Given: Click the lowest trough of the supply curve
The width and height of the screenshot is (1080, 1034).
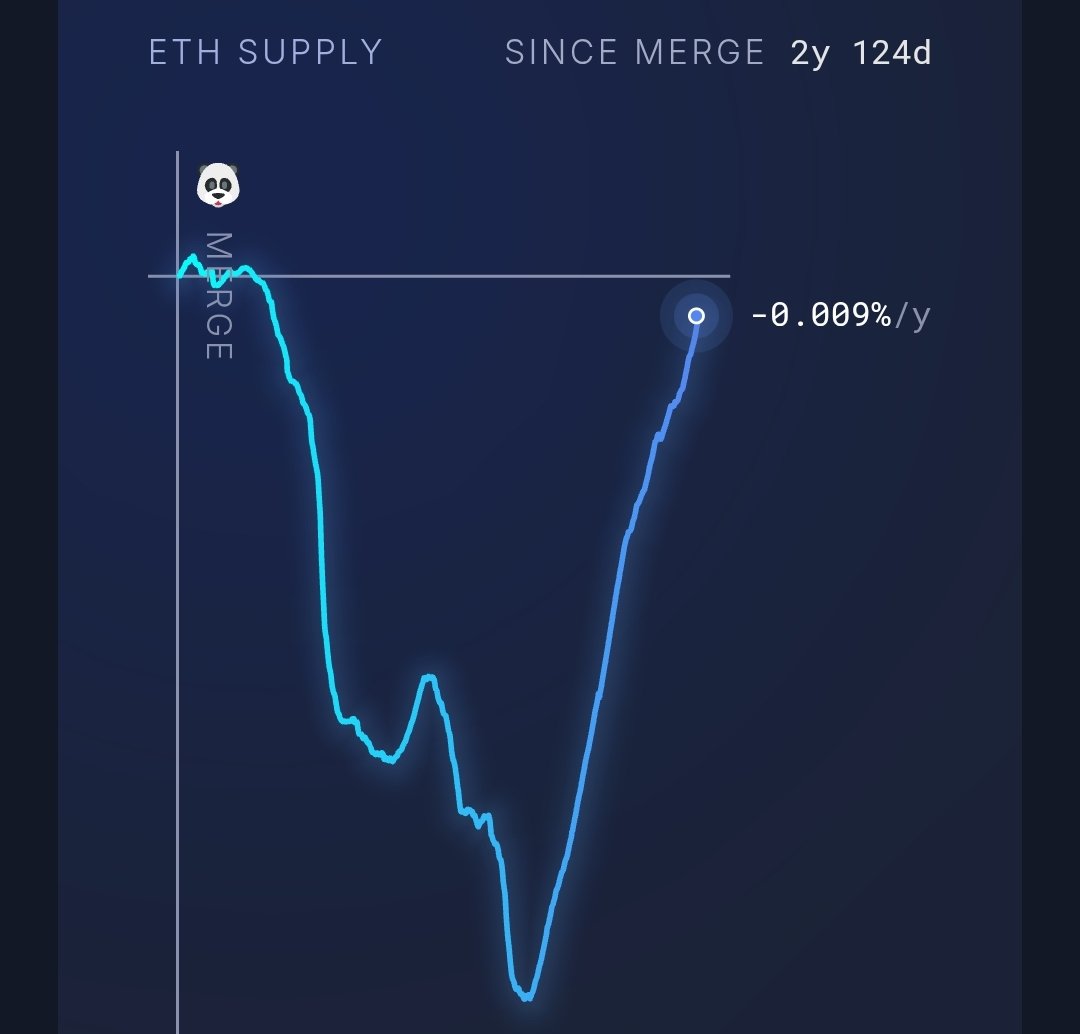Looking at the screenshot, I should [527, 996].
